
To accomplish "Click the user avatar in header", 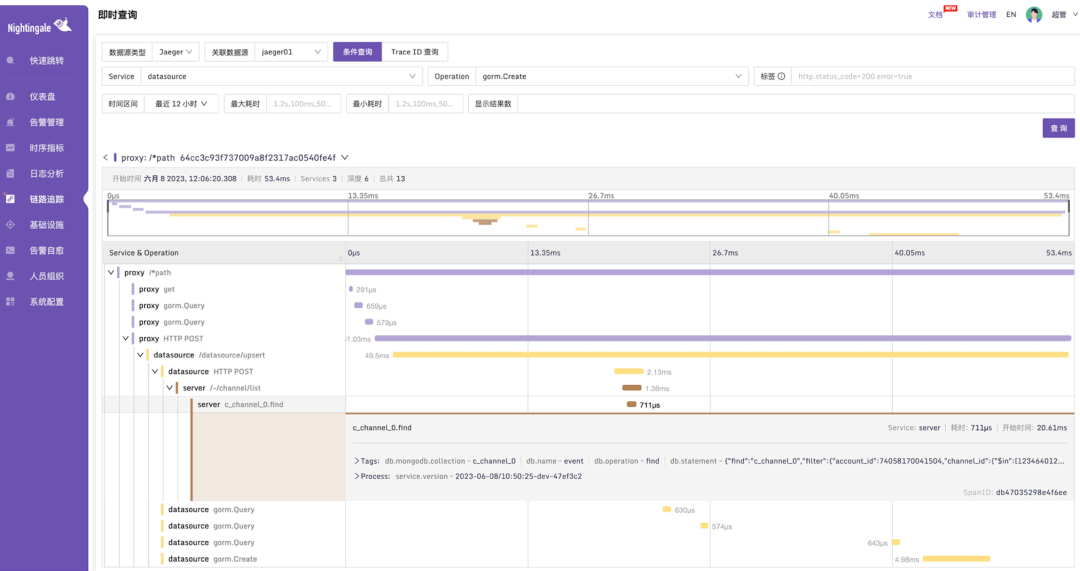I will 1033,15.
